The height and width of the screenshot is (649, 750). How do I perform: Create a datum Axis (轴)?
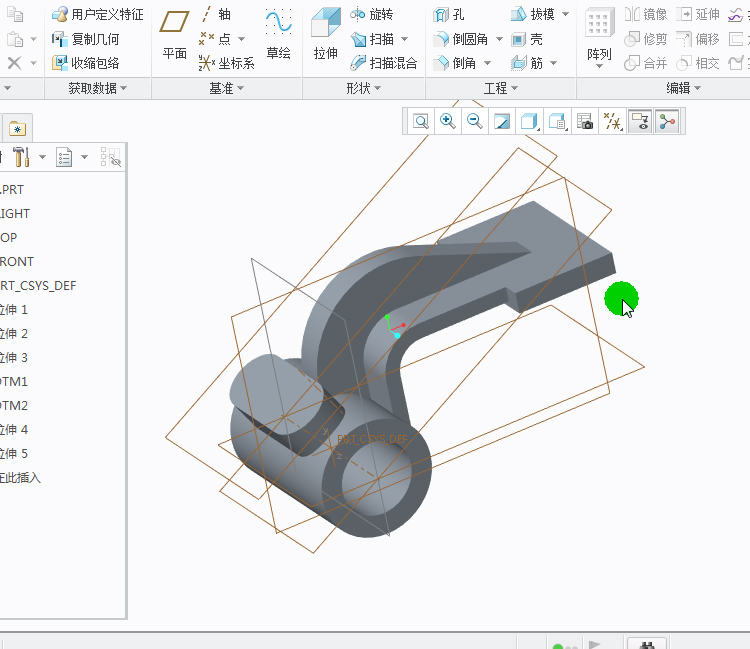coord(216,14)
